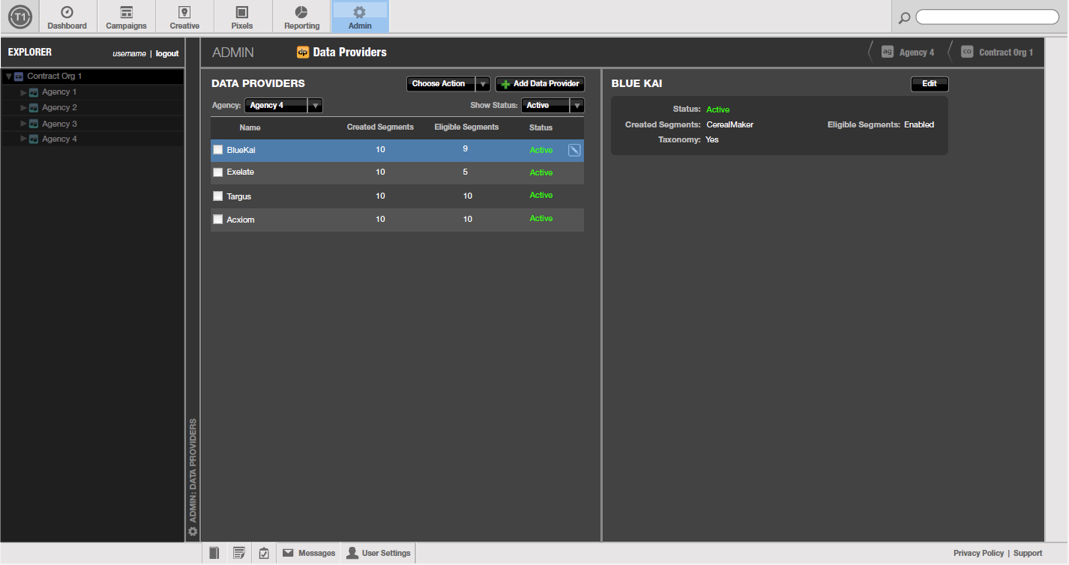
Task: Open the Agency filter dropdown
Action: [283, 106]
